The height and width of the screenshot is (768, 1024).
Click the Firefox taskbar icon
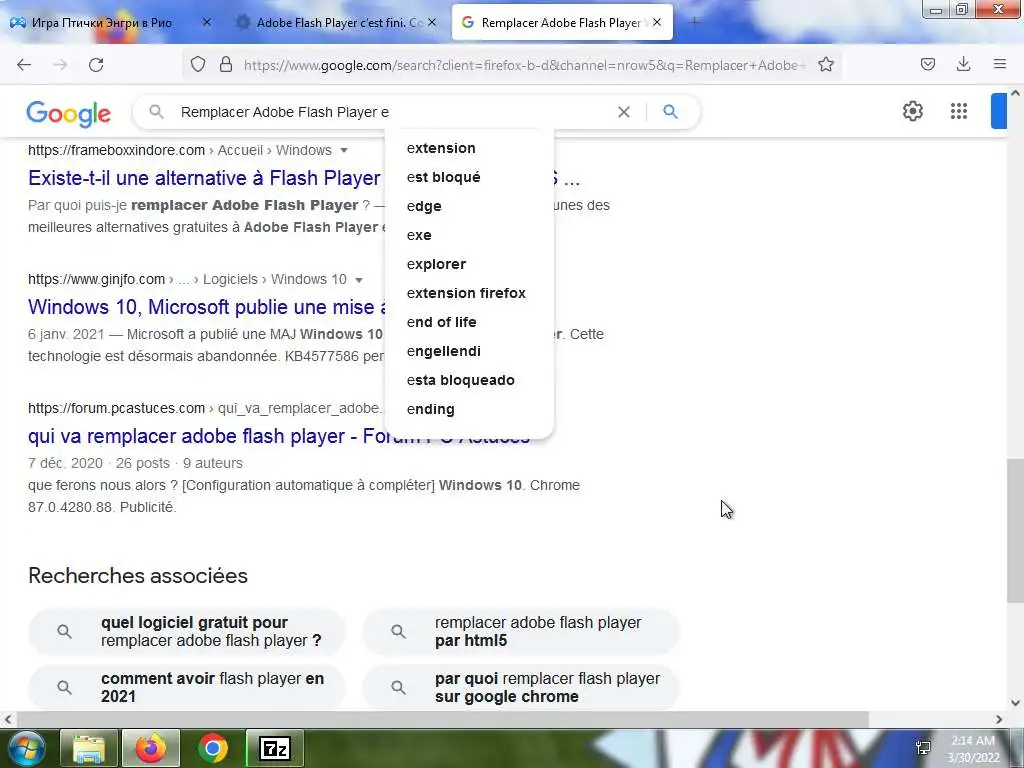pyautogui.click(x=151, y=748)
